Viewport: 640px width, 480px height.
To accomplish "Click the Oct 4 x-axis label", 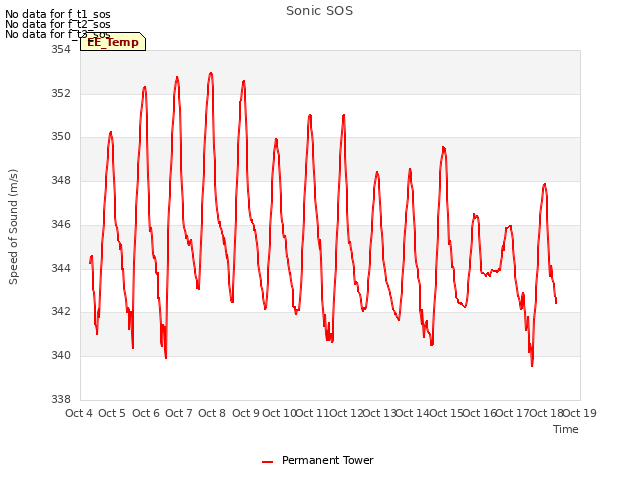I will pos(79,413).
